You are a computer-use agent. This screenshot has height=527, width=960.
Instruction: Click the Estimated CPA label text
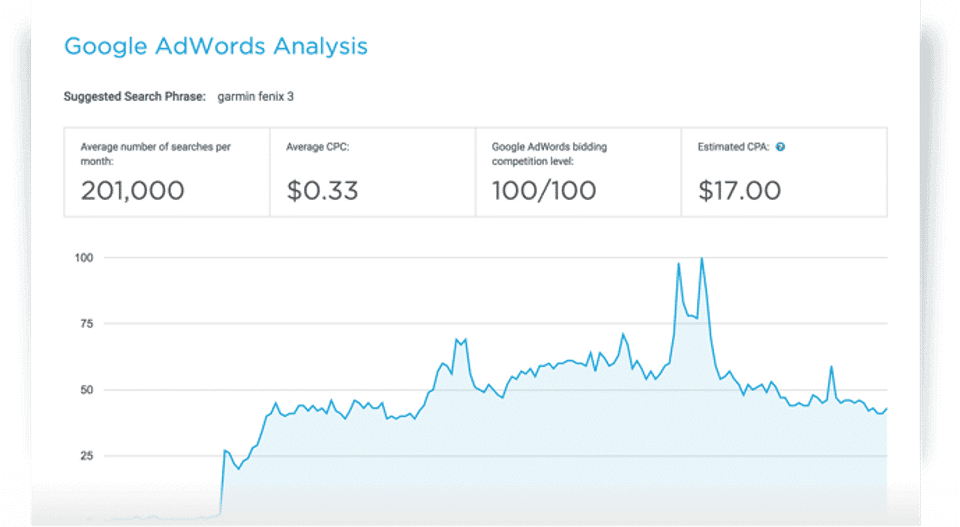pyautogui.click(x=734, y=147)
